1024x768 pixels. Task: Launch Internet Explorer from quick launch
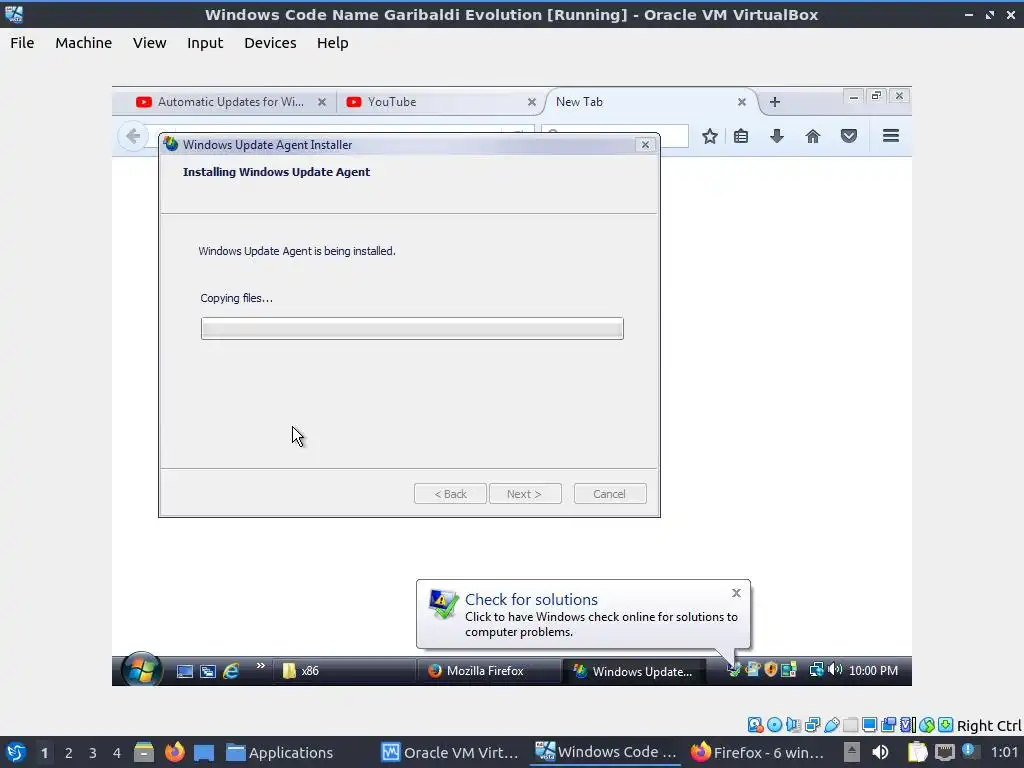tap(231, 671)
